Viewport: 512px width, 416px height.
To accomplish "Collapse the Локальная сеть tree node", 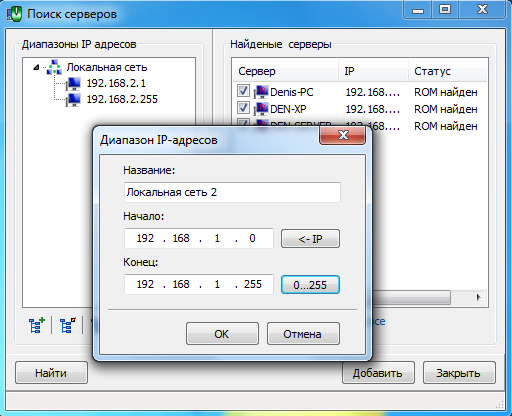I will pos(36,68).
